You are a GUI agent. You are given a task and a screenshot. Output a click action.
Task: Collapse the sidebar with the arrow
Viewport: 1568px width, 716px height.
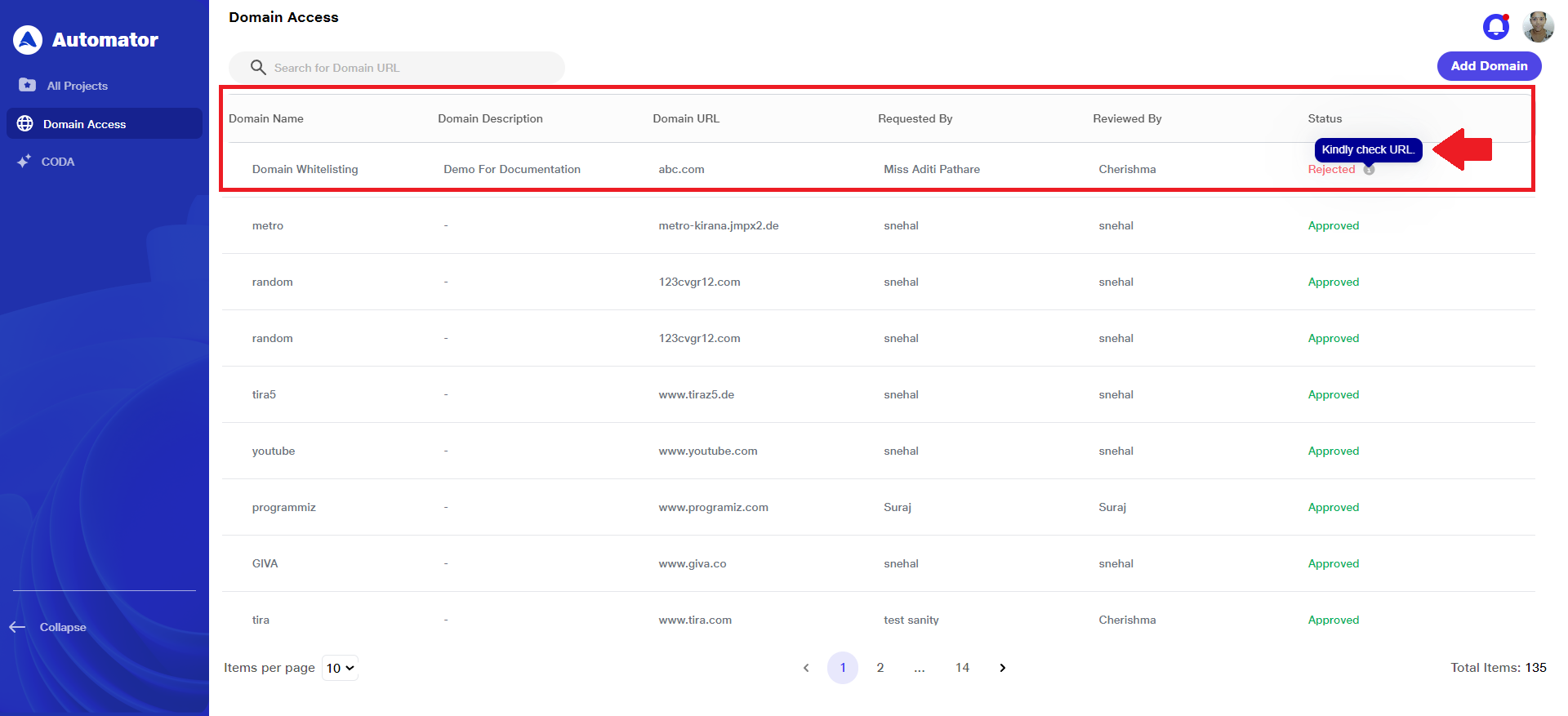coord(18,627)
